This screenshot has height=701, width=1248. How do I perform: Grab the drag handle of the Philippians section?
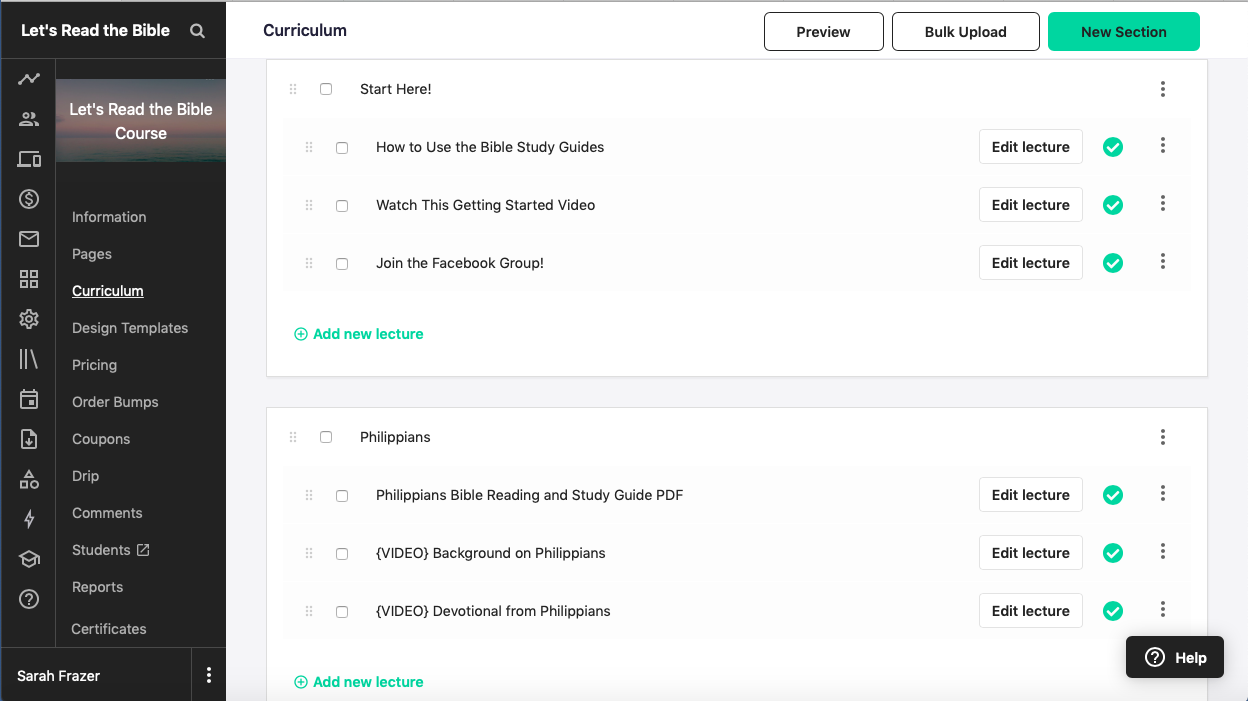coord(293,437)
